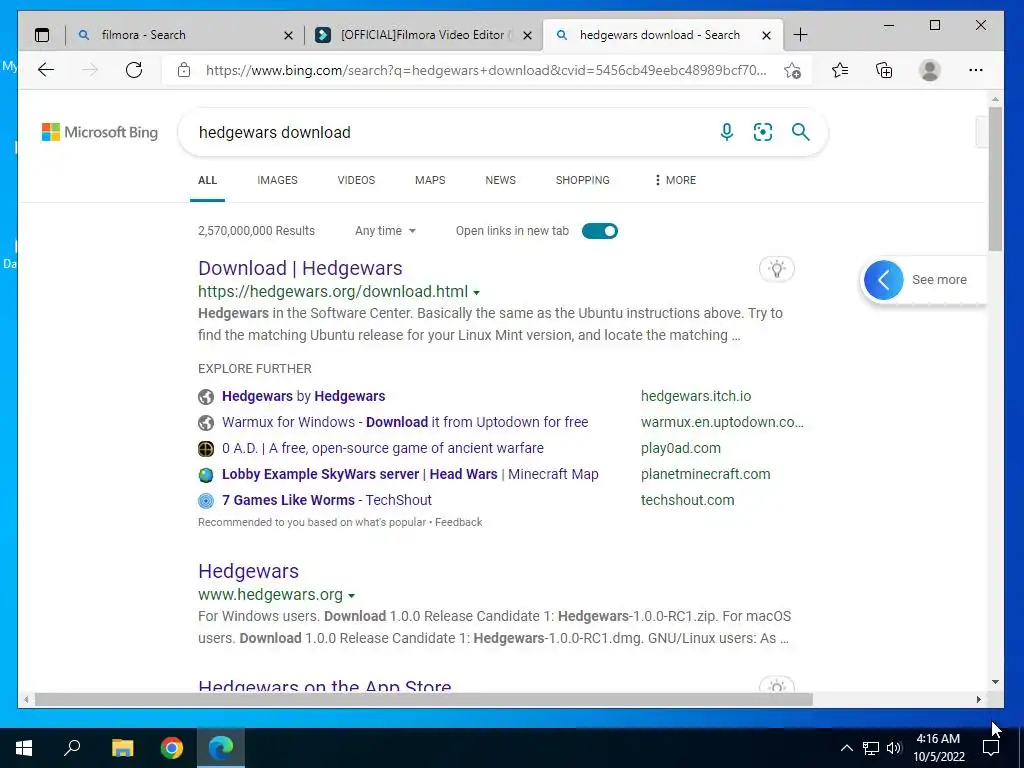Show hidden tray icons chevron
The width and height of the screenshot is (1024, 768).
pyautogui.click(x=846, y=748)
